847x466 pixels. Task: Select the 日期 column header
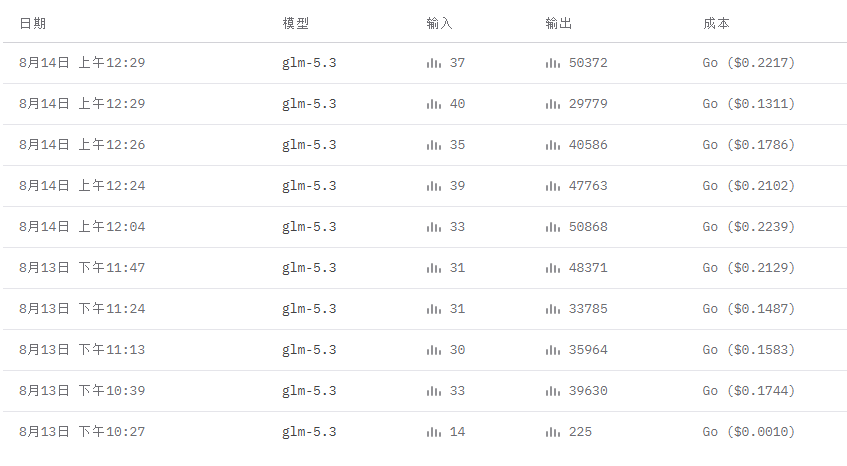point(32,23)
